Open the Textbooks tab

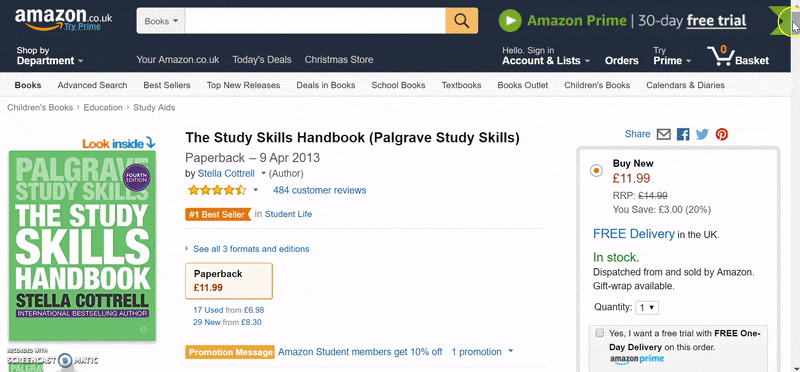[x=461, y=85]
